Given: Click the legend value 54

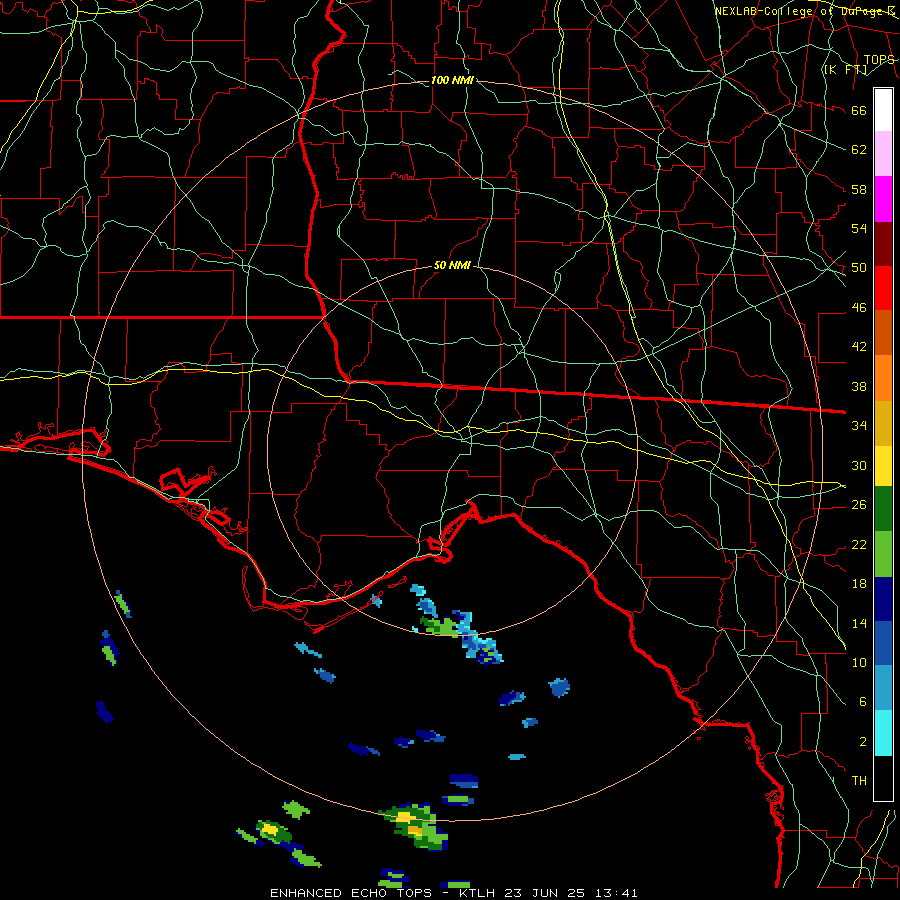Looking at the screenshot, I should pos(859,228).
